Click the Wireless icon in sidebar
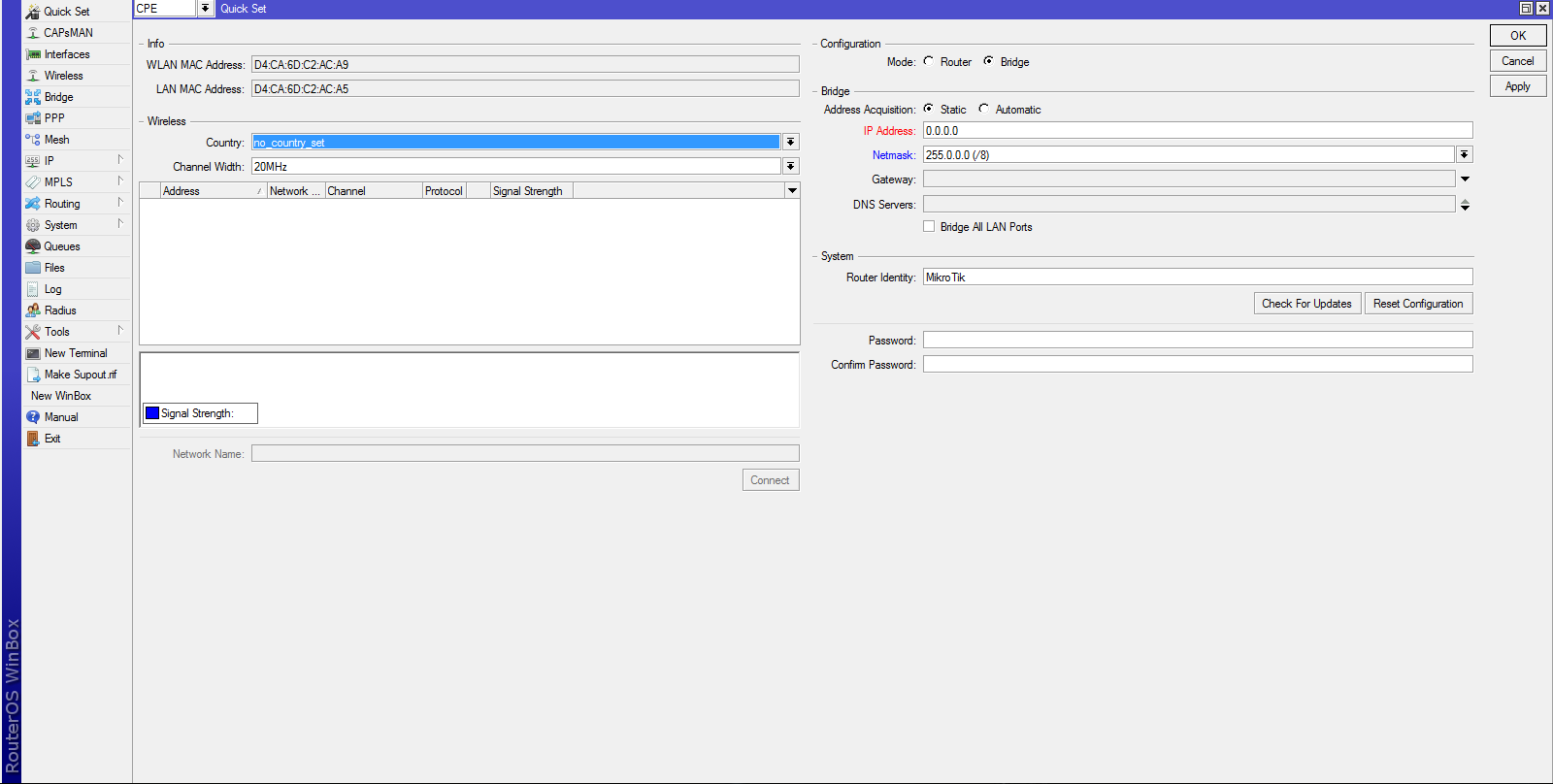Screen dimensions: 1553x784 33,76
